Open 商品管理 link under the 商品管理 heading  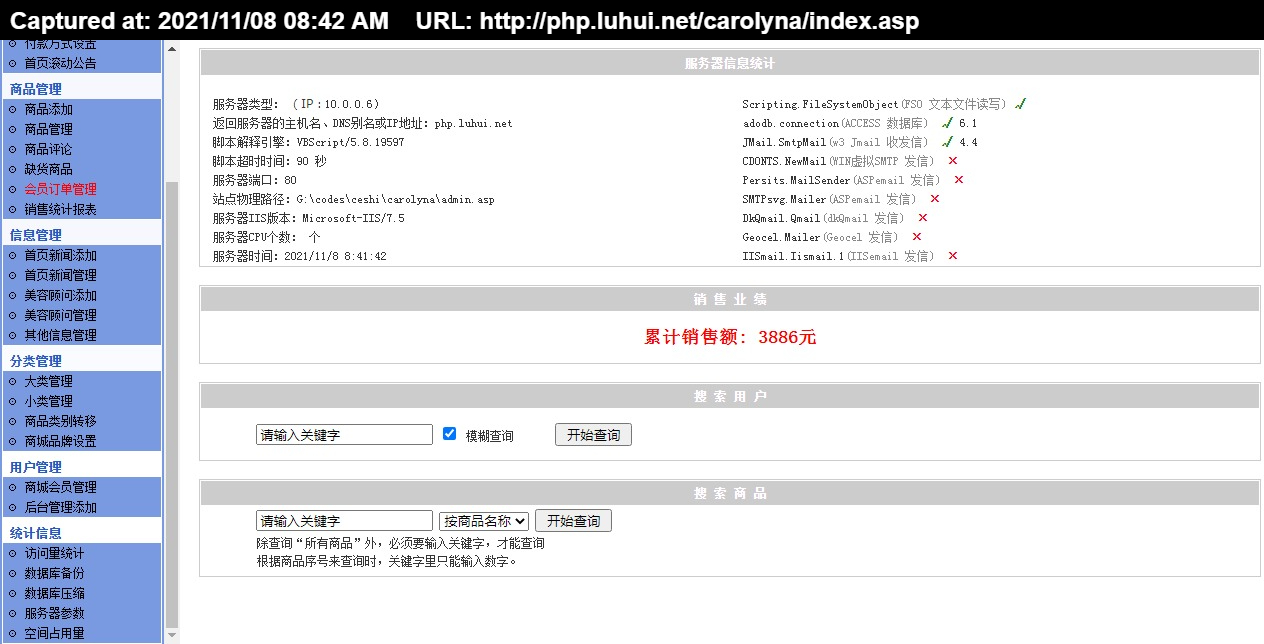click(x=48, y=129)
